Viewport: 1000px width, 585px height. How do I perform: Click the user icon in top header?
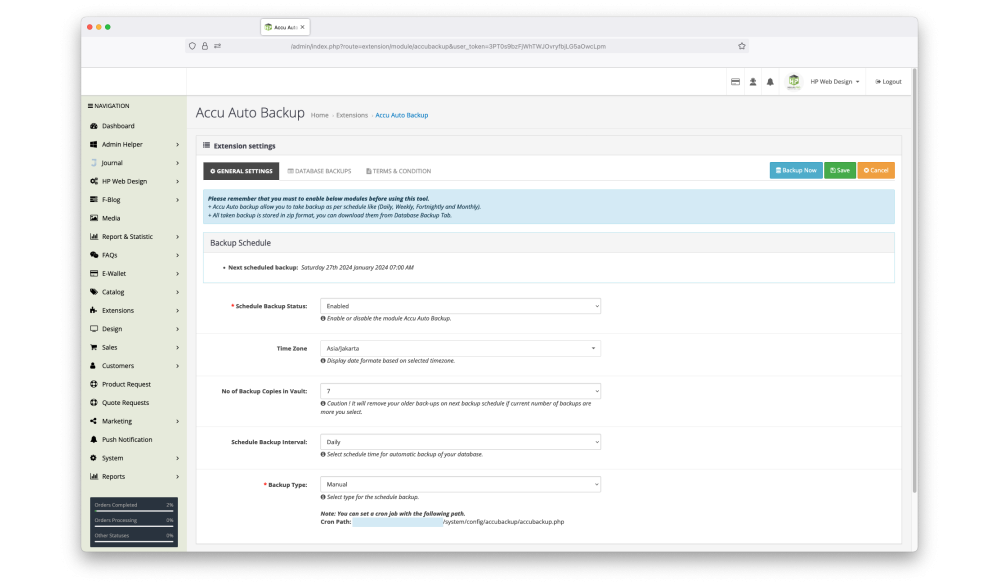click(x=753, y=82)
